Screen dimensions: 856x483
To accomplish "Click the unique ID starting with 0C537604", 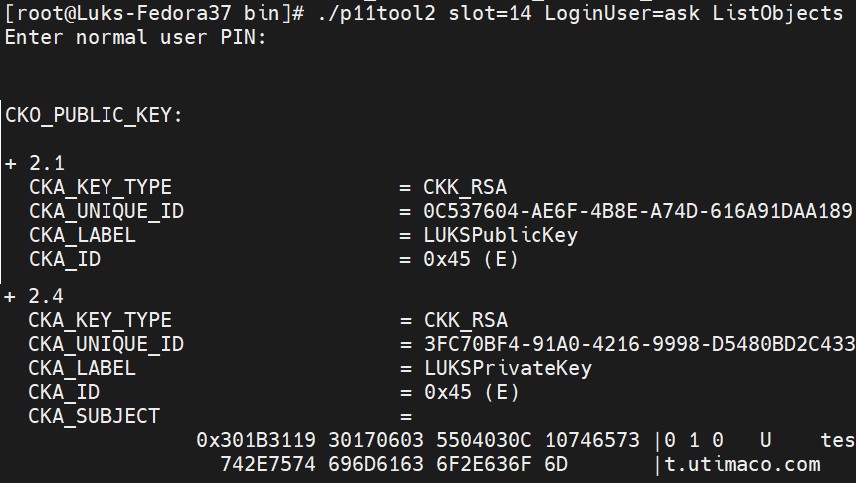I will click(638, 211).
